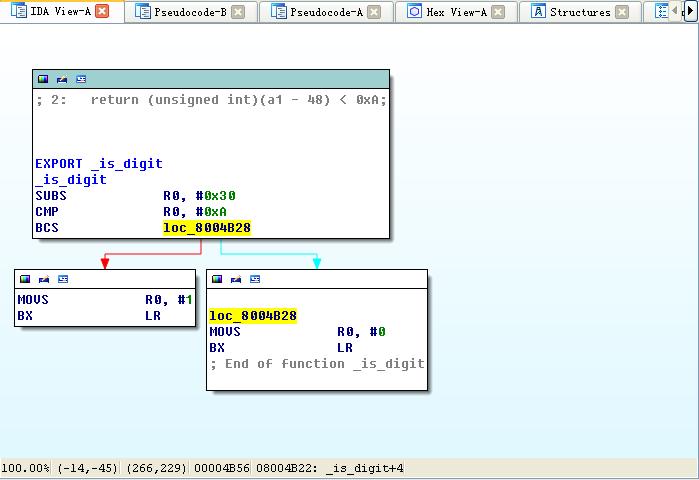Click the (-14,-45) status coordinates
The image size is (699, 480).
[x=88, y=468]
